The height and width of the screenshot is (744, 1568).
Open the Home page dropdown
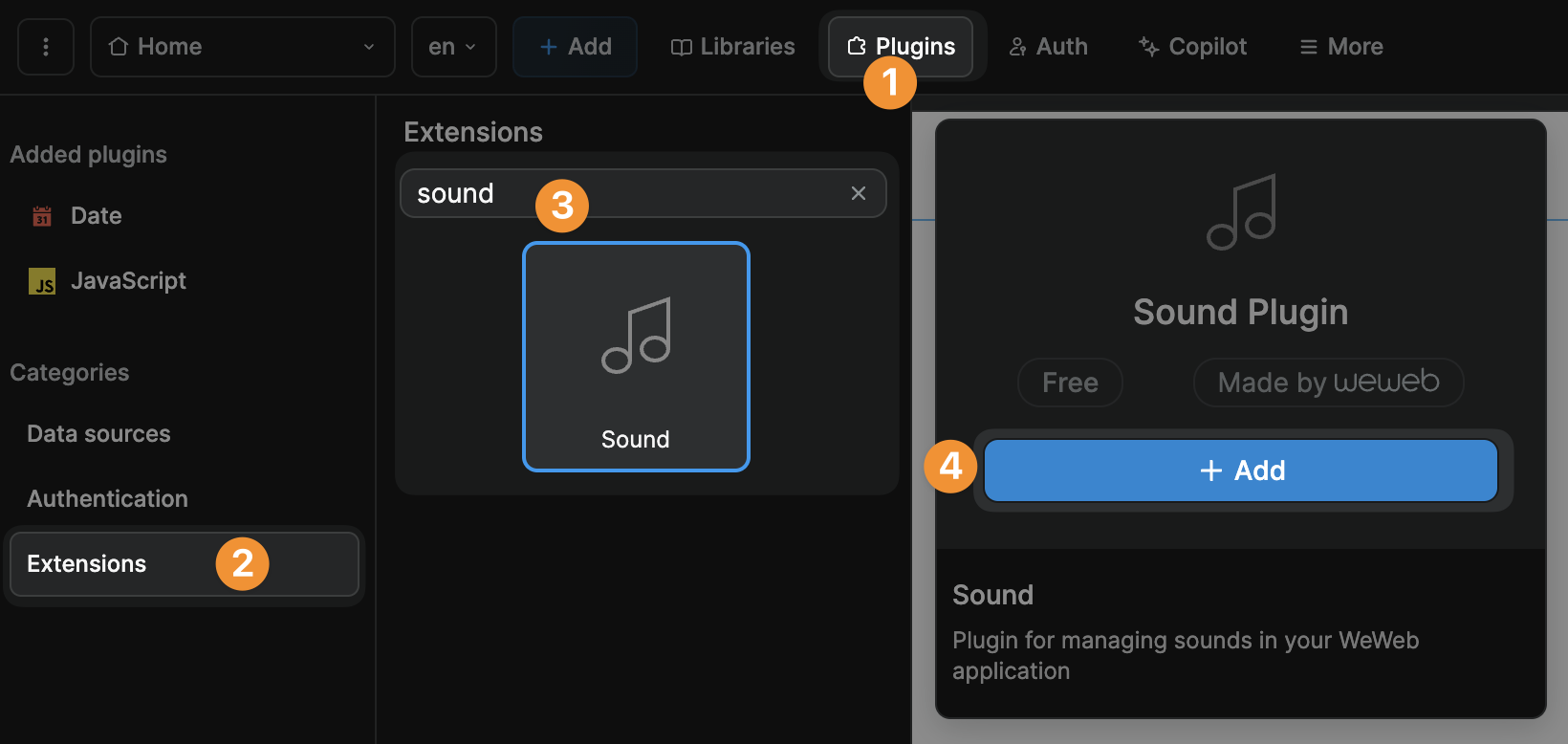point(242,47)
